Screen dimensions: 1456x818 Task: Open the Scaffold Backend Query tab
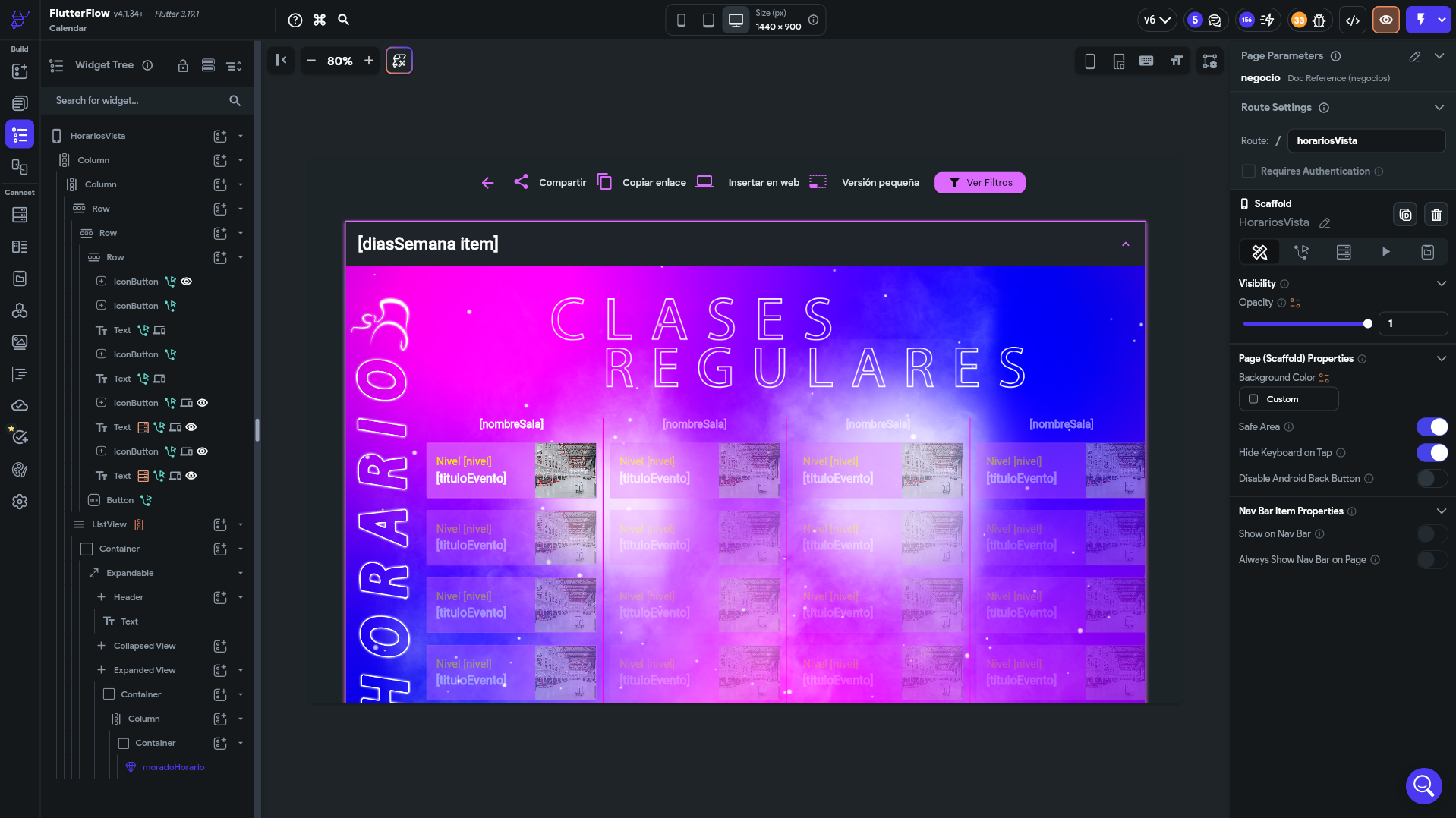coord(1344,252)
